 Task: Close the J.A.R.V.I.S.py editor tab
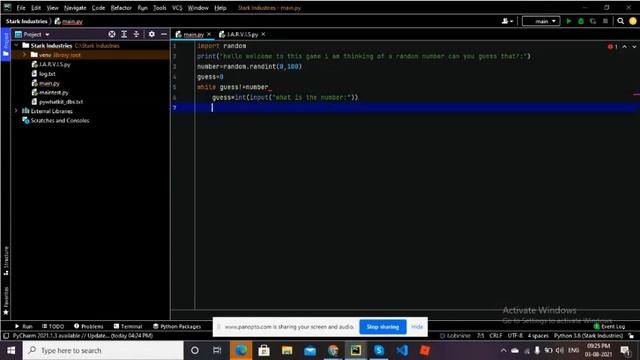(263, 34)
